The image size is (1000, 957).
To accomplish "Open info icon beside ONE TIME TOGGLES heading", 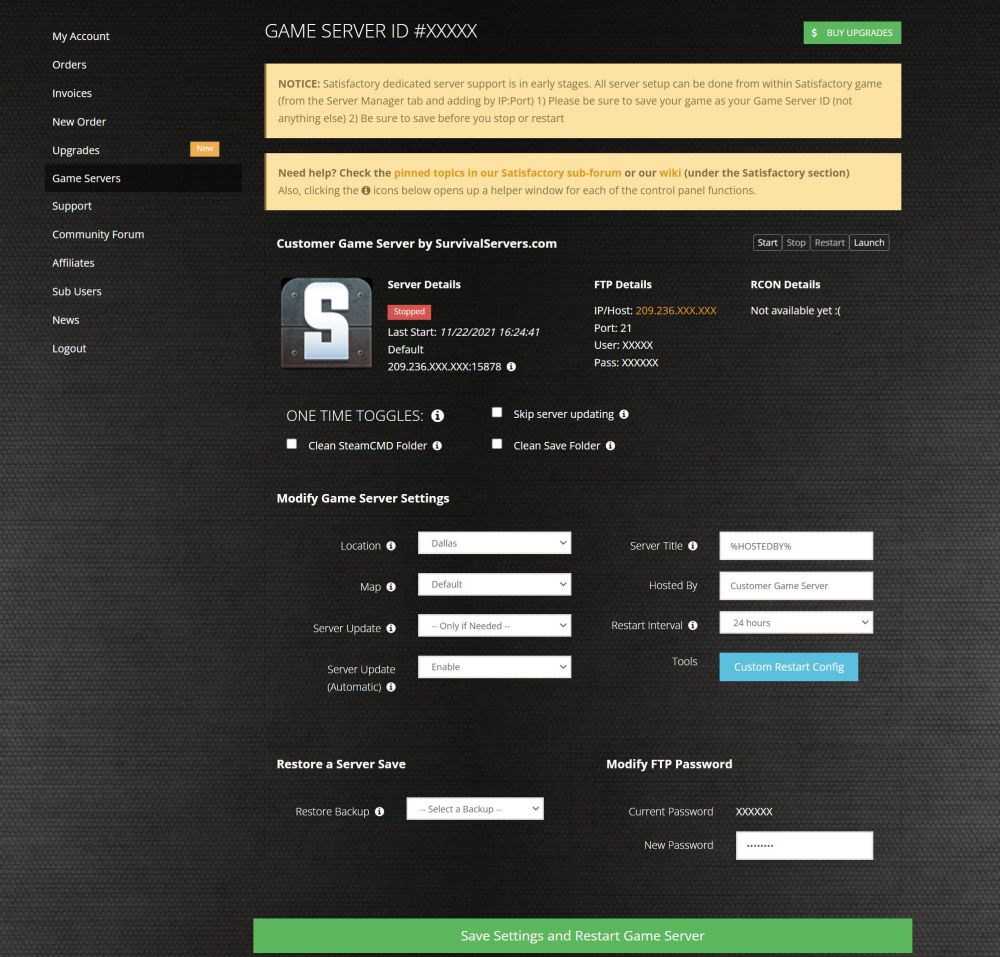I will pyautogui.click(x=438, y=416).
